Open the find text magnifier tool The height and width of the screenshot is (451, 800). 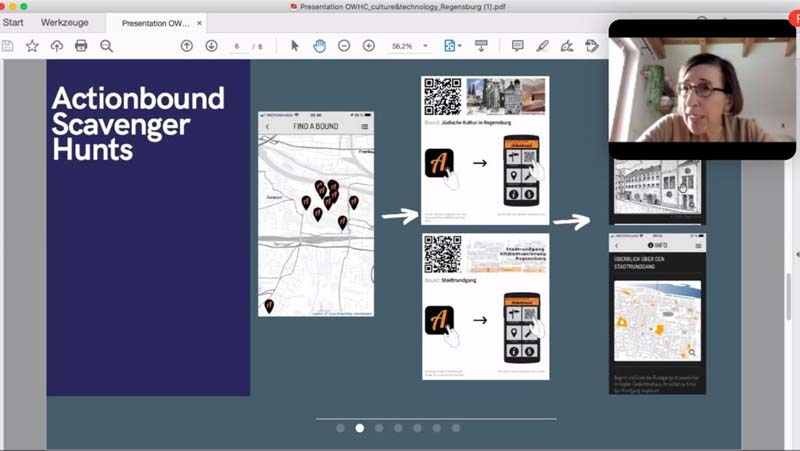(x=106, y=46)
